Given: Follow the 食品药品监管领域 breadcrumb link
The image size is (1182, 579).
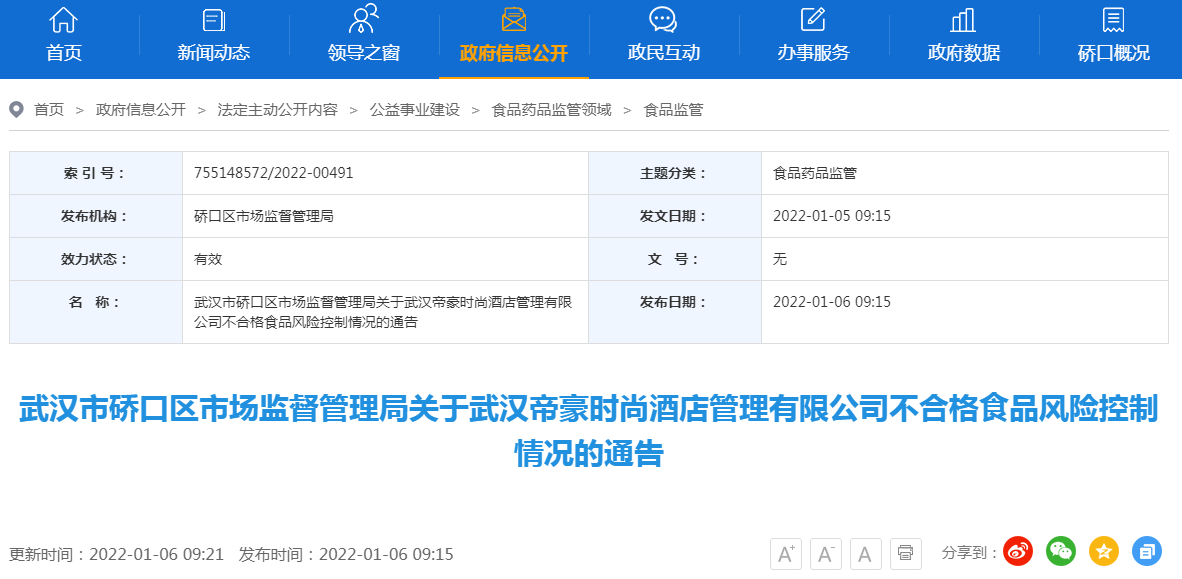Looking at the screenshot, I should point(551,110).
